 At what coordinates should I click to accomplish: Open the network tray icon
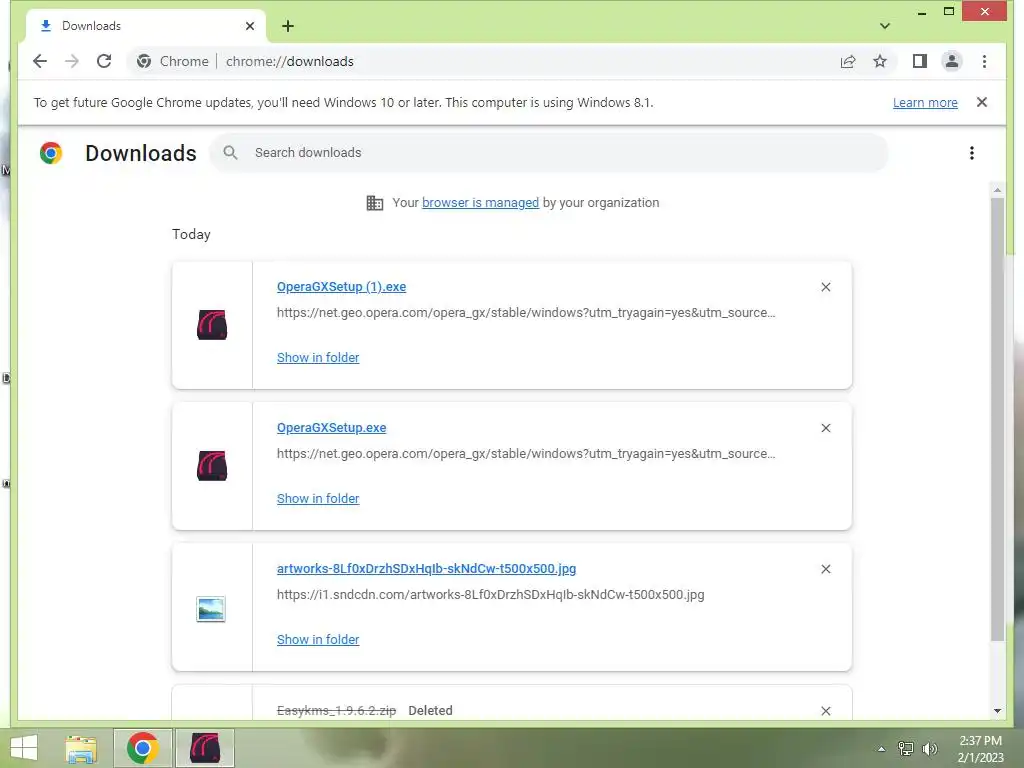(x=906, y=749)
